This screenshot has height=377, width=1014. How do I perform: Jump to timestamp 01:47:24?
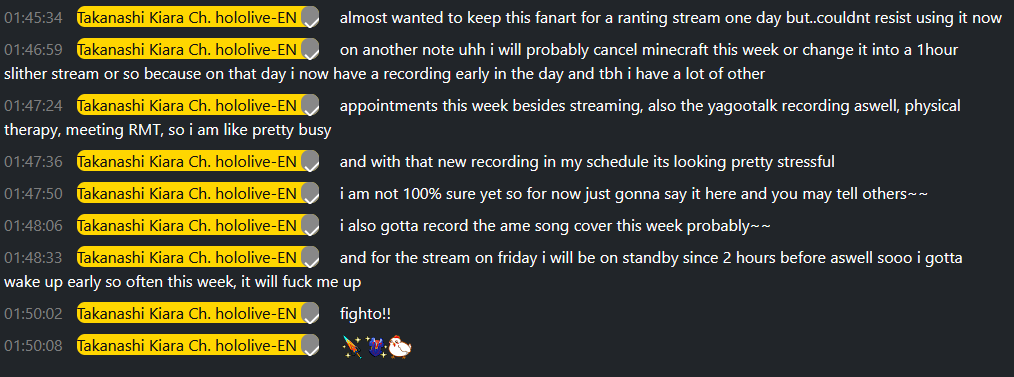click(34, 106)
